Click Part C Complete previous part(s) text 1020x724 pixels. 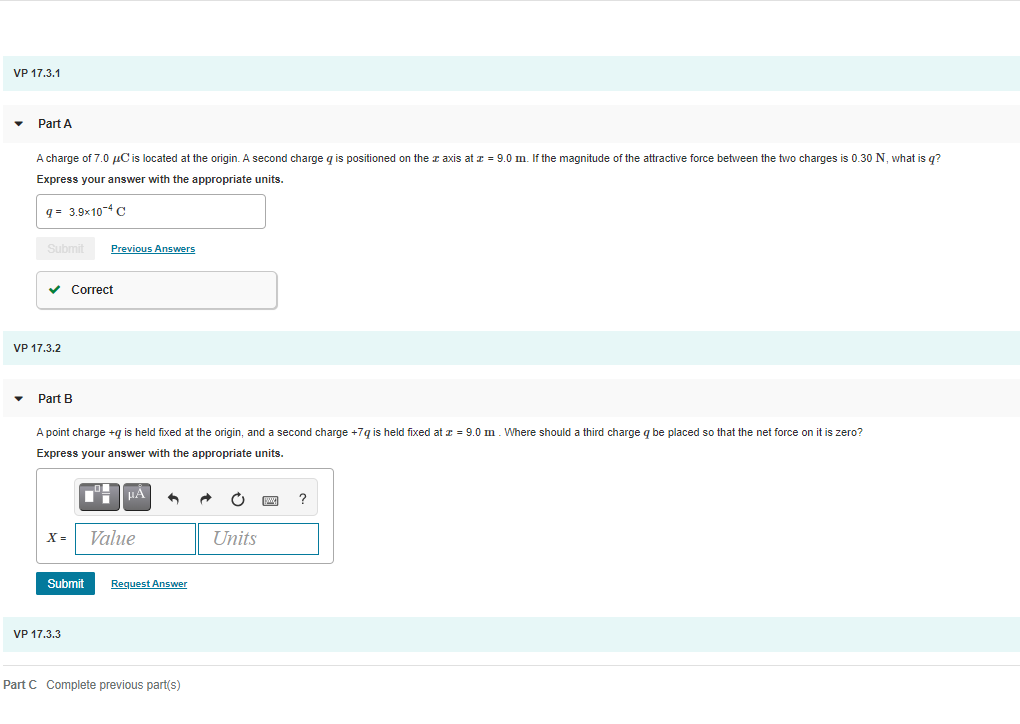click(x=92, y=685)
